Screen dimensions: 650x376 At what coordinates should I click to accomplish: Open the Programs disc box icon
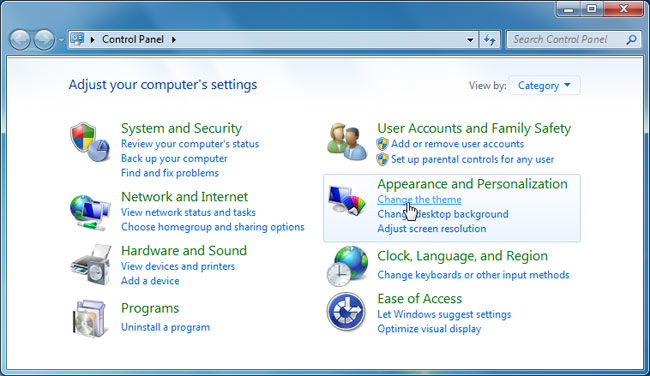[89, 318]
